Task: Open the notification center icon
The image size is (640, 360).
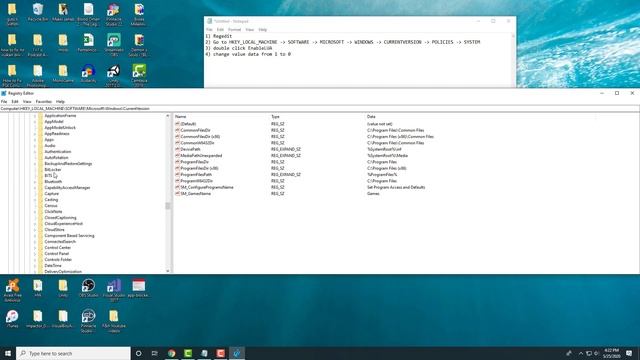Action: pos(629,353)
